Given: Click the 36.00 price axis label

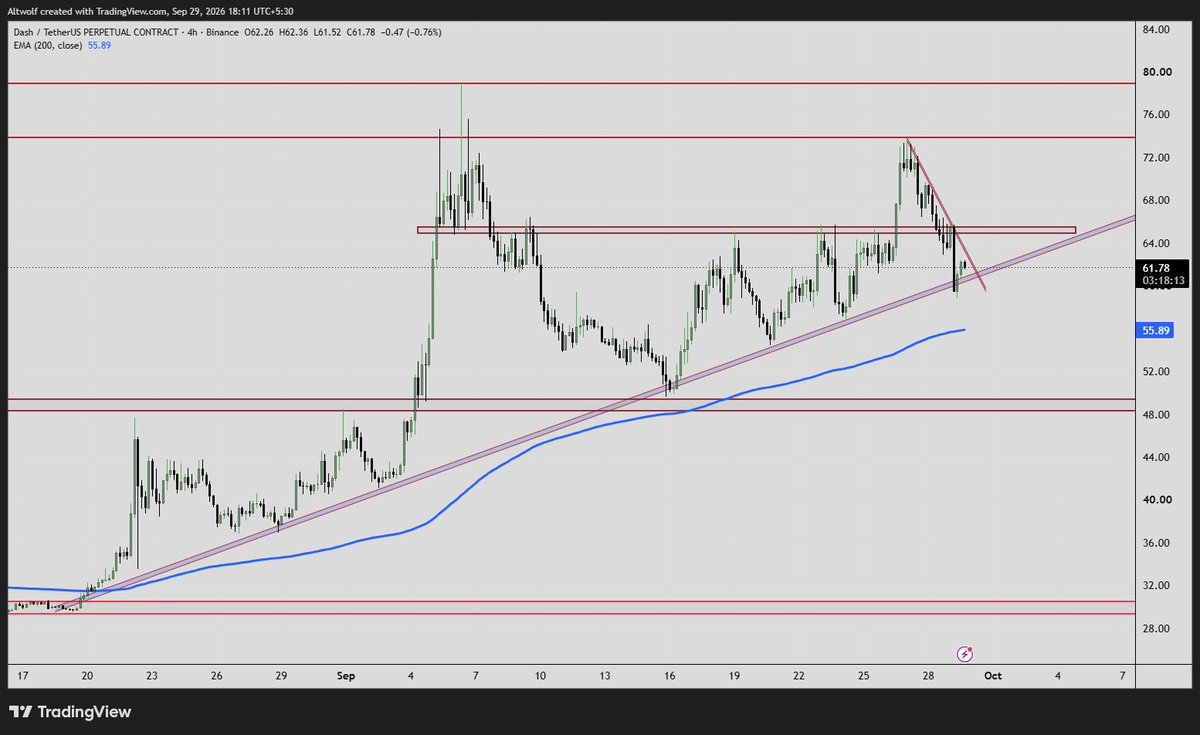Looking at the screenshot, I should pos(1157,543).
